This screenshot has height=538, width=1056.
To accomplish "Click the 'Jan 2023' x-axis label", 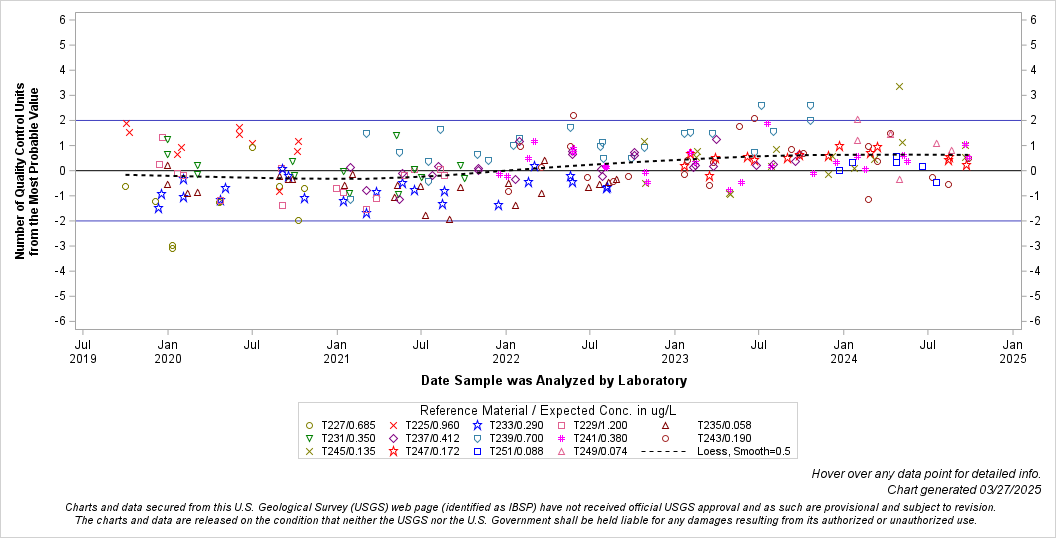I will pyautogui.click(x=675, y=352).
